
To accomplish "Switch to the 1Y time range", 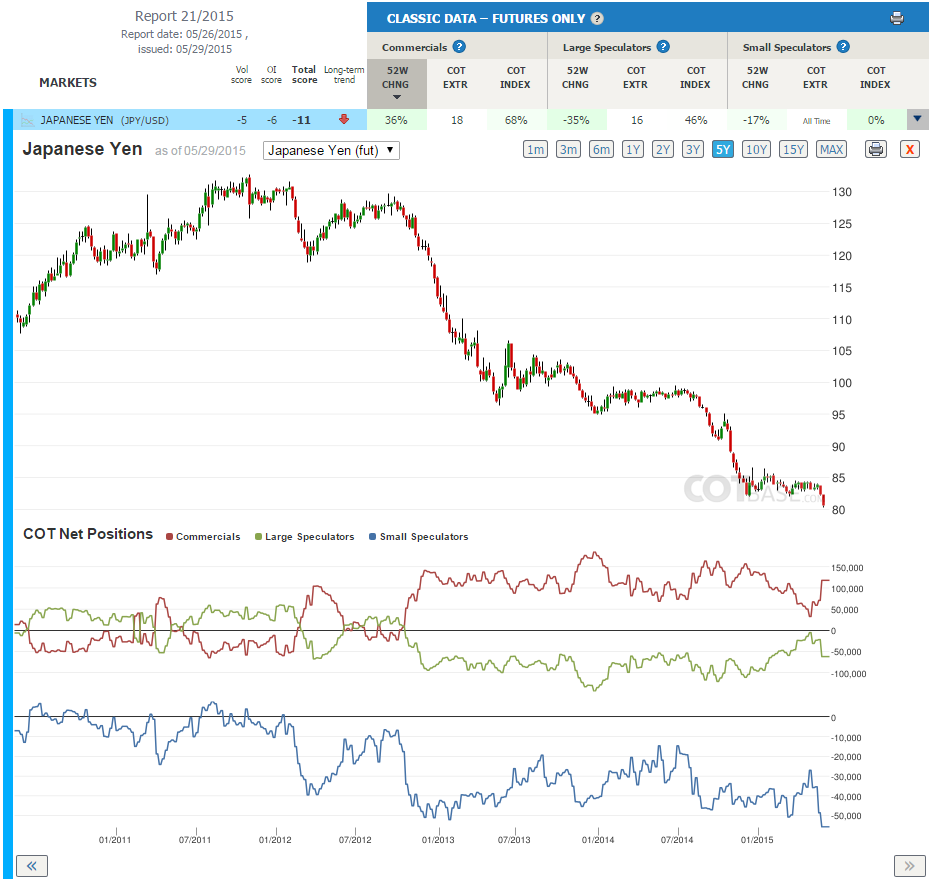I will point(633,149).
